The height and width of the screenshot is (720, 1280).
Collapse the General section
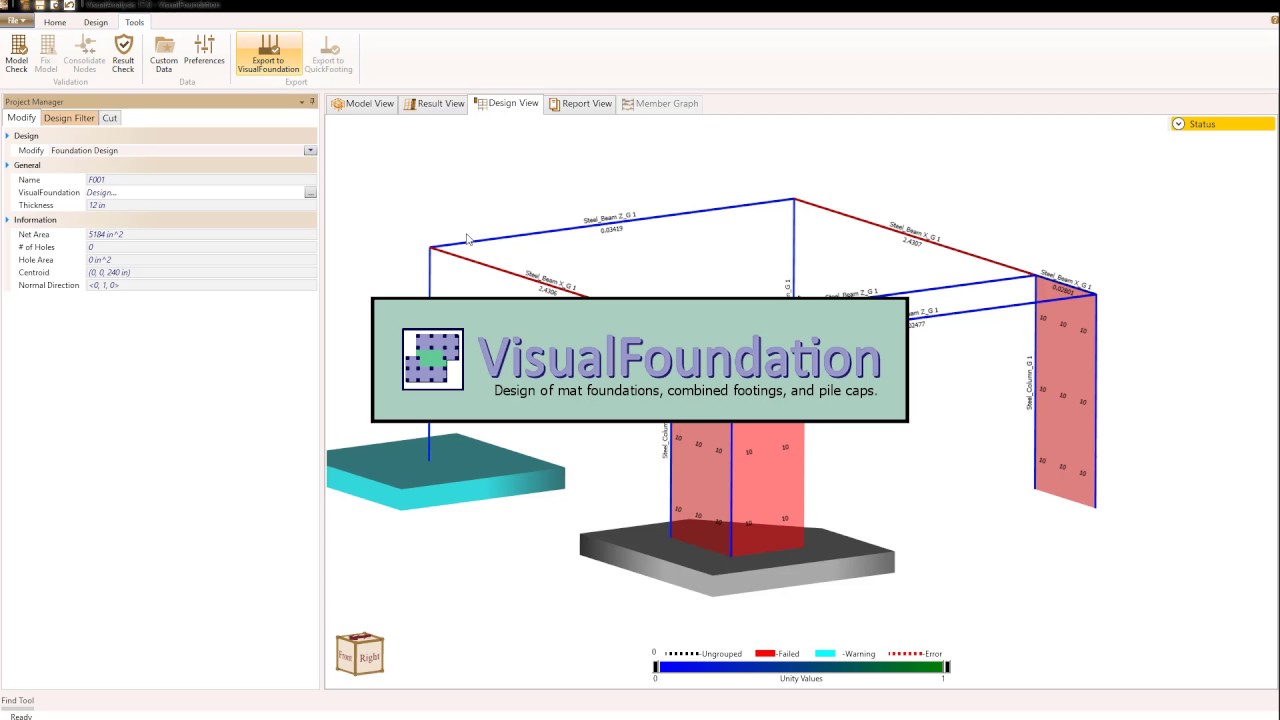[x=8, y=165]
